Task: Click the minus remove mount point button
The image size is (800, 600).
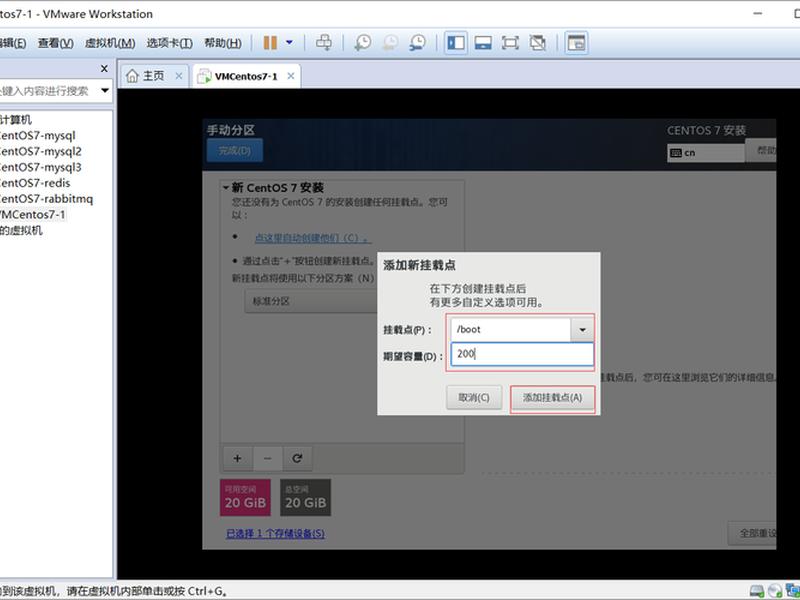Action: pyautogui.click(x=267, y=458)
